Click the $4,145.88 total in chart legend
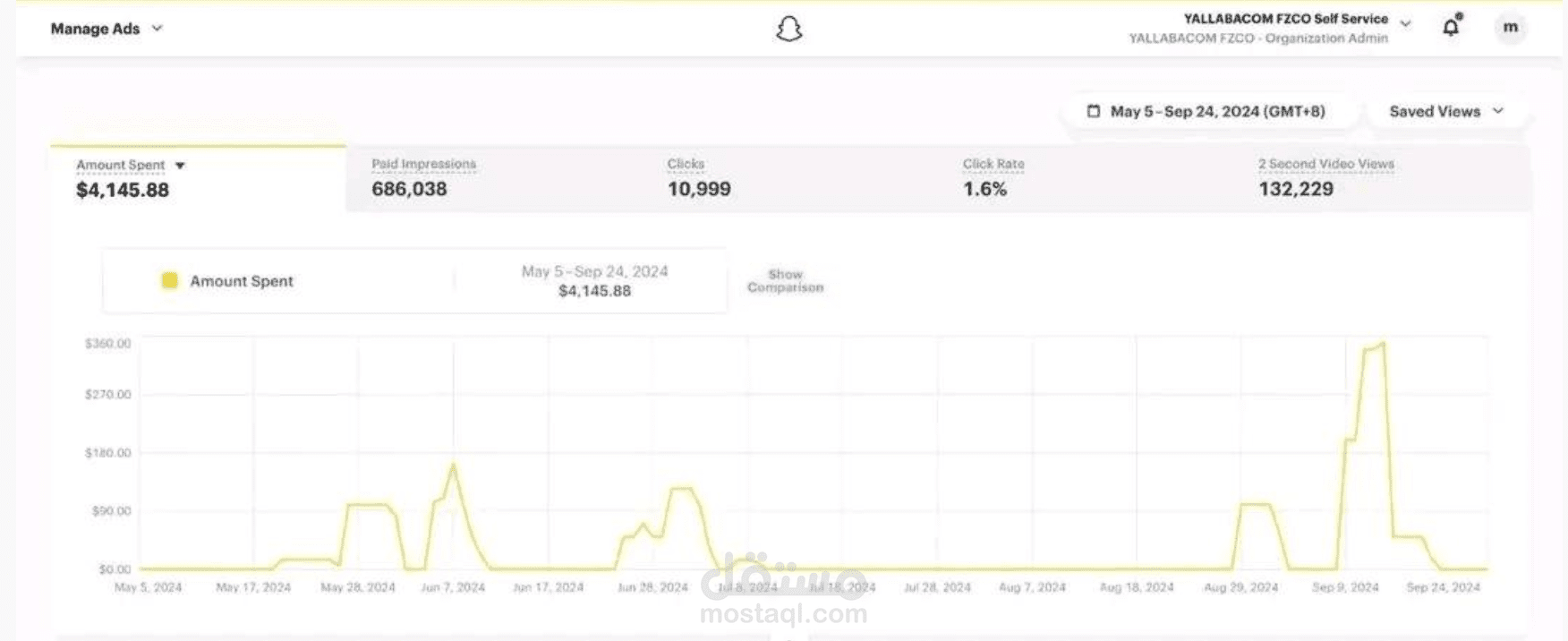This screenshot has width=1568, height=641. (594, 291)
